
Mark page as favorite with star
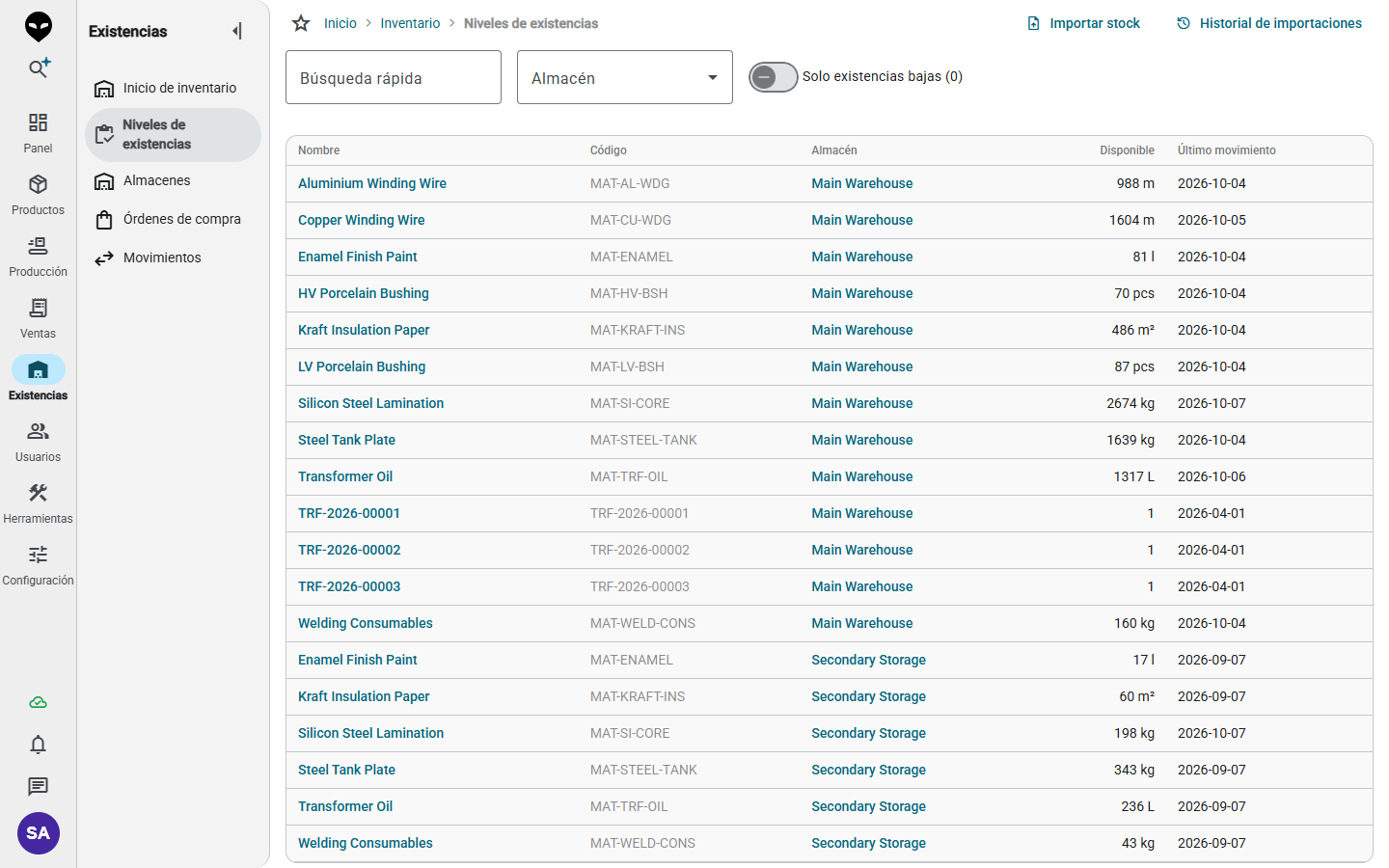[301, 23]
